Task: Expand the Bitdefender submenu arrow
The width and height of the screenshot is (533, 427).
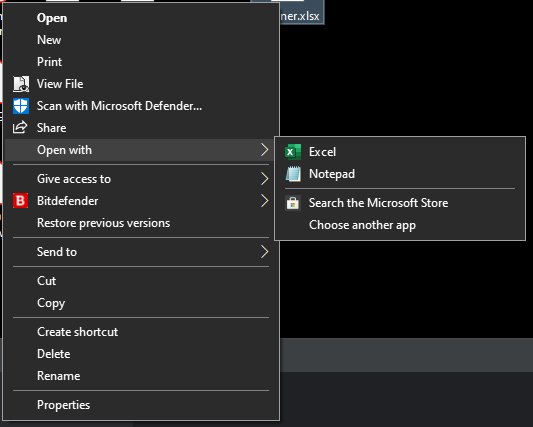Action: click(x=264, y=201)
